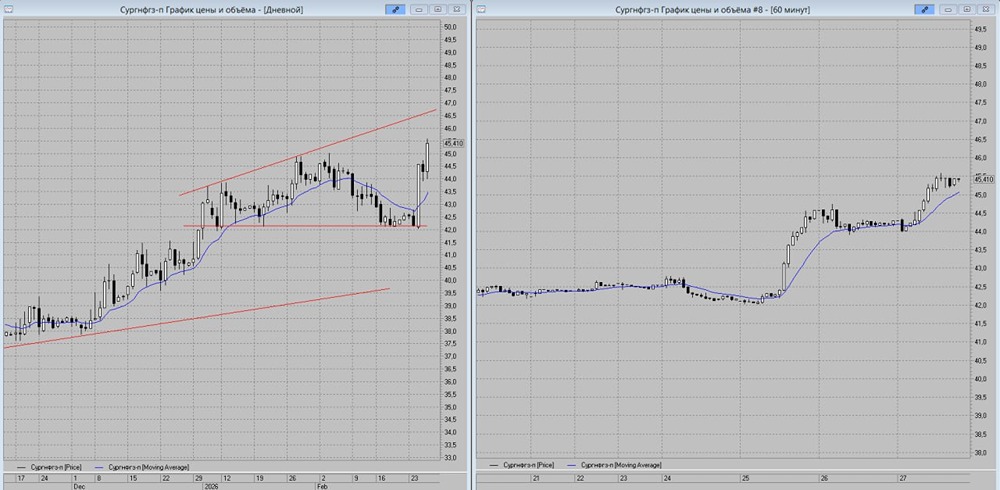Open the system menu icon of the Дневной chart window
1000x490 pixels.
click(8, 9)
